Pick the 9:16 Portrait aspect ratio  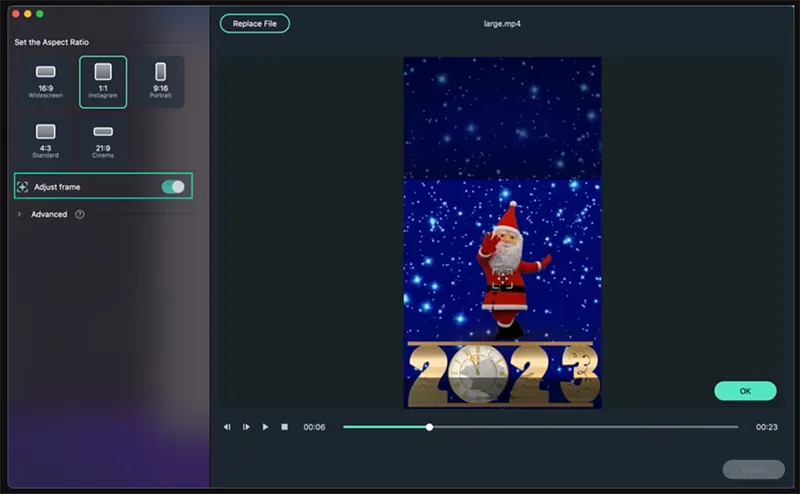(x=160, y=82)
